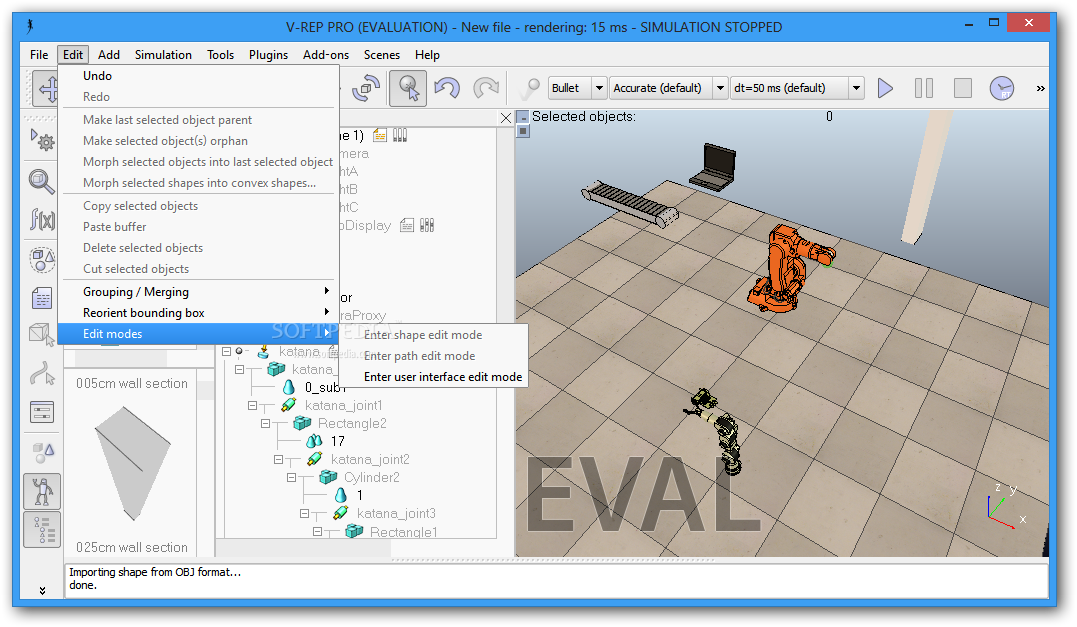Click the Undo arrow toolbar icon

447,89
